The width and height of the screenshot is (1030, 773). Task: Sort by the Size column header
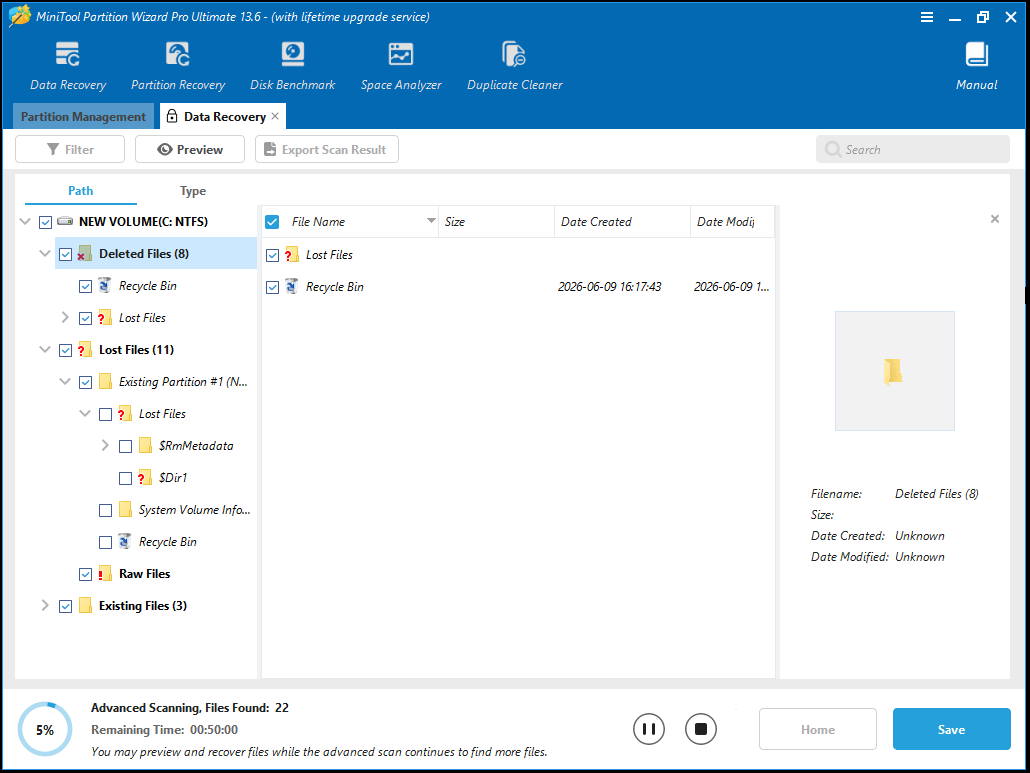point(497,222)
